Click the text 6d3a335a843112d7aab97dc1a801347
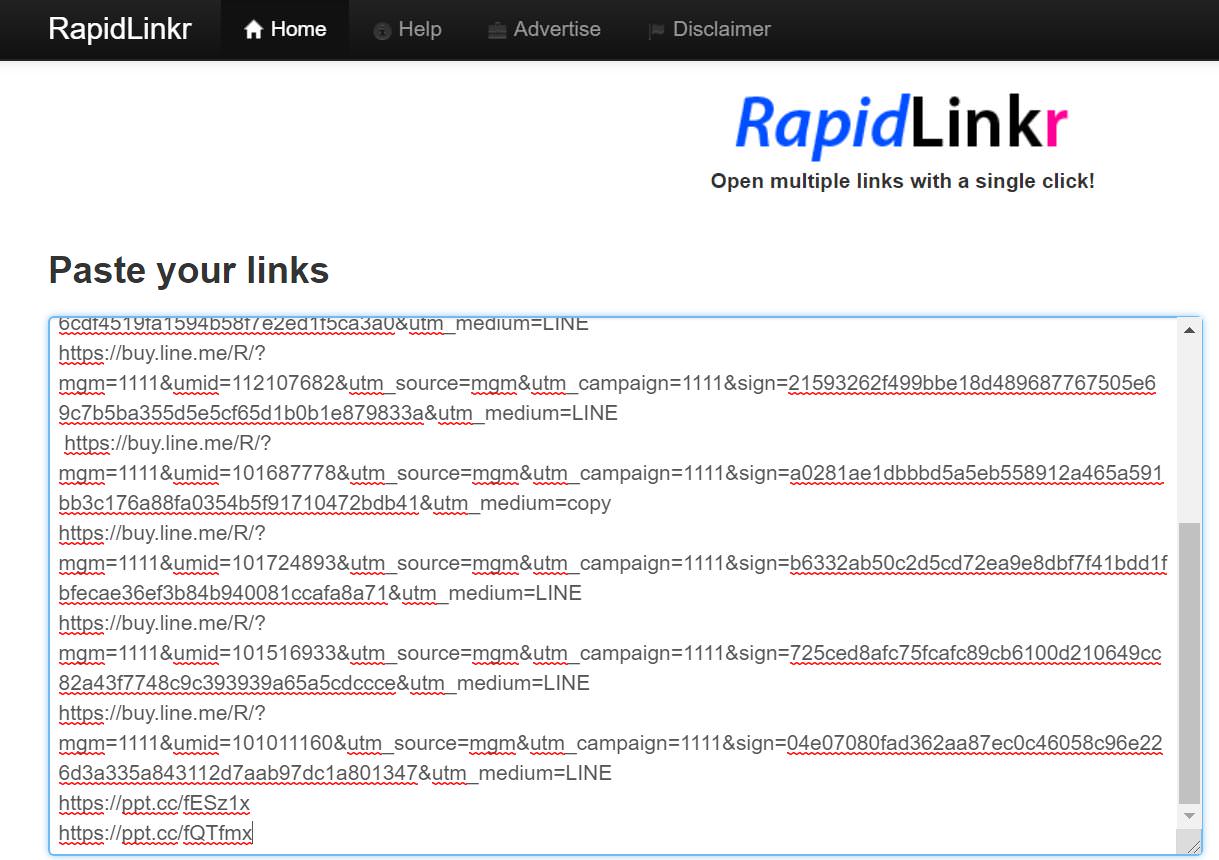The height and width of the screenshot is (860, 1219). pos(238,773)
